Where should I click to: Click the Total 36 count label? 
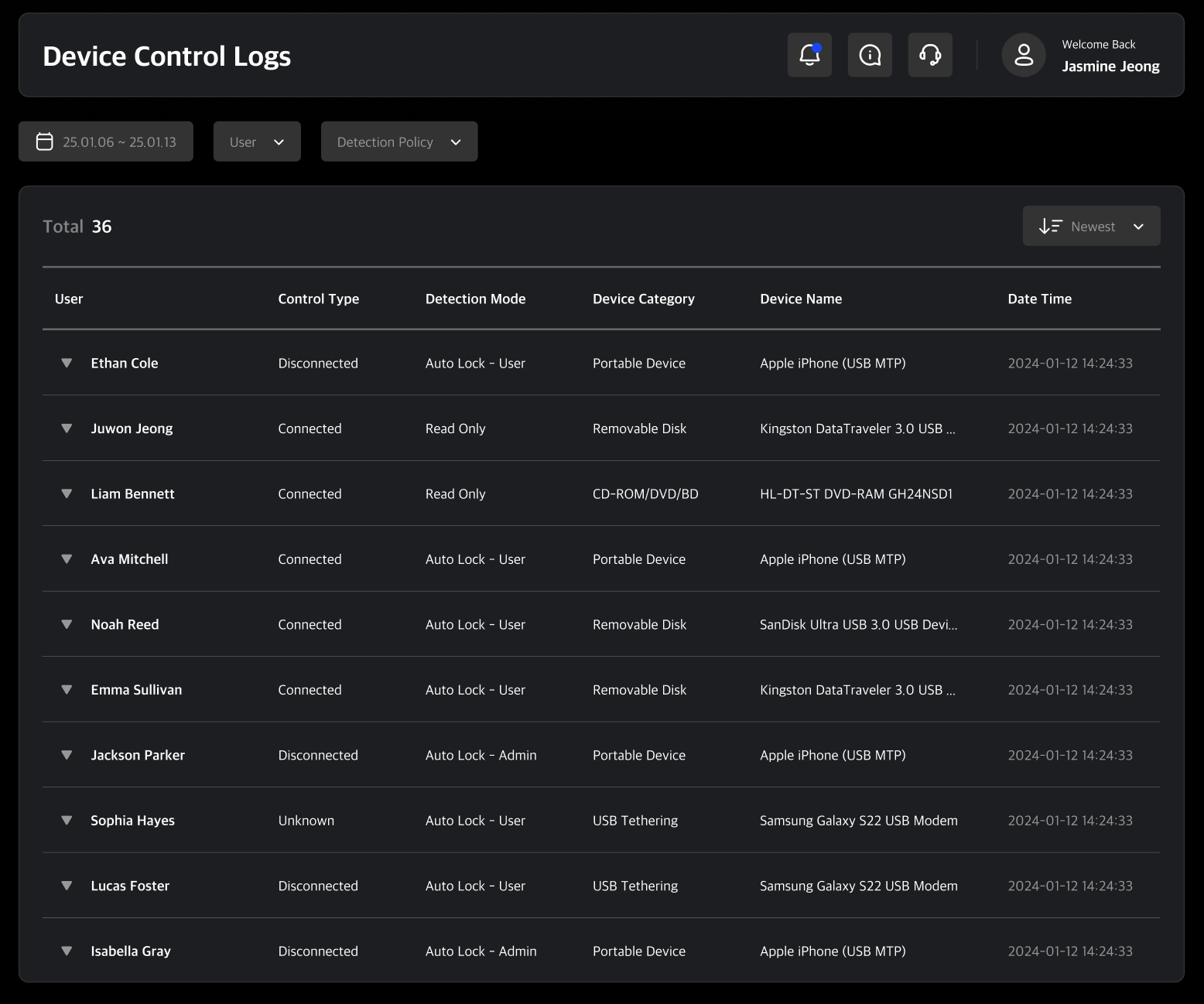77,226
